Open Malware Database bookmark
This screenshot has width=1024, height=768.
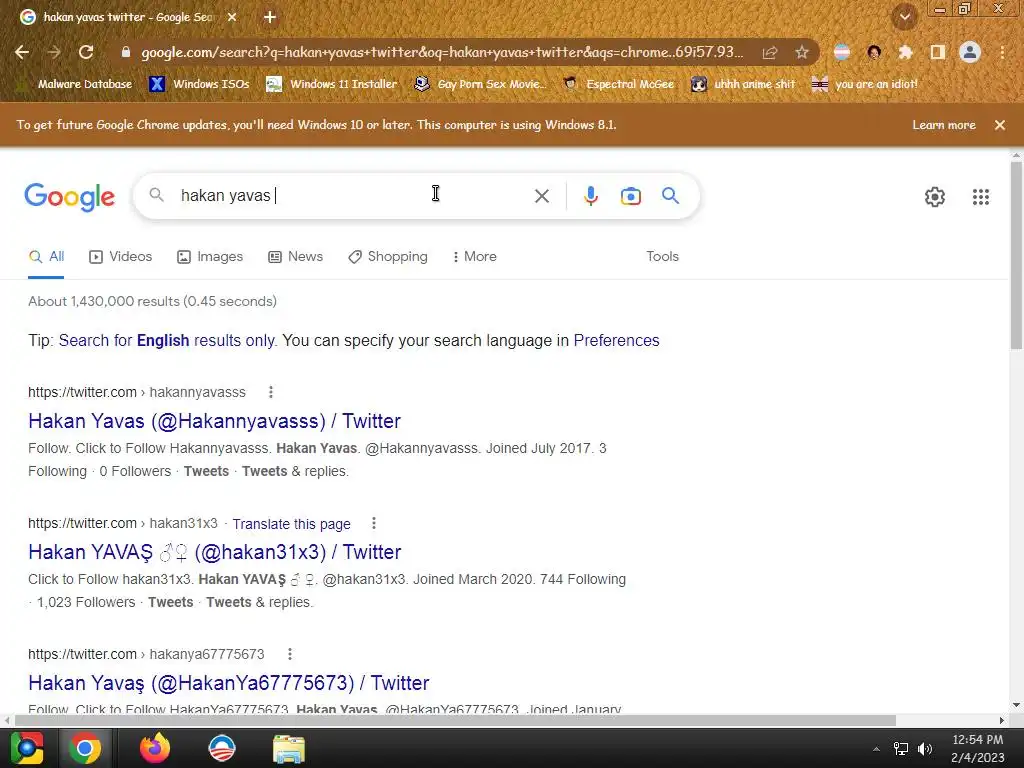76,84
